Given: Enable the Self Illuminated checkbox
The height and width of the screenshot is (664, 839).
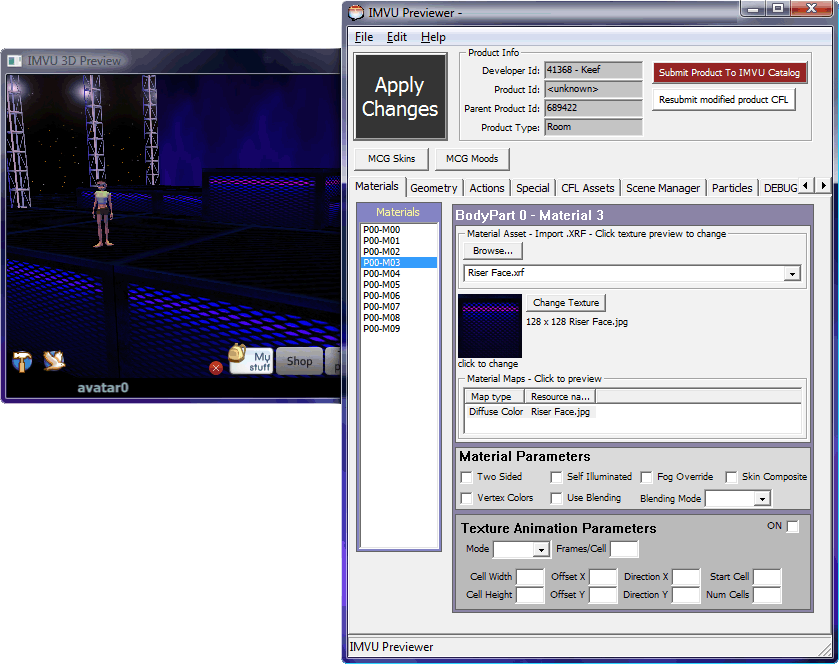Looking at the screenshot, I should [x=556, y=477].
